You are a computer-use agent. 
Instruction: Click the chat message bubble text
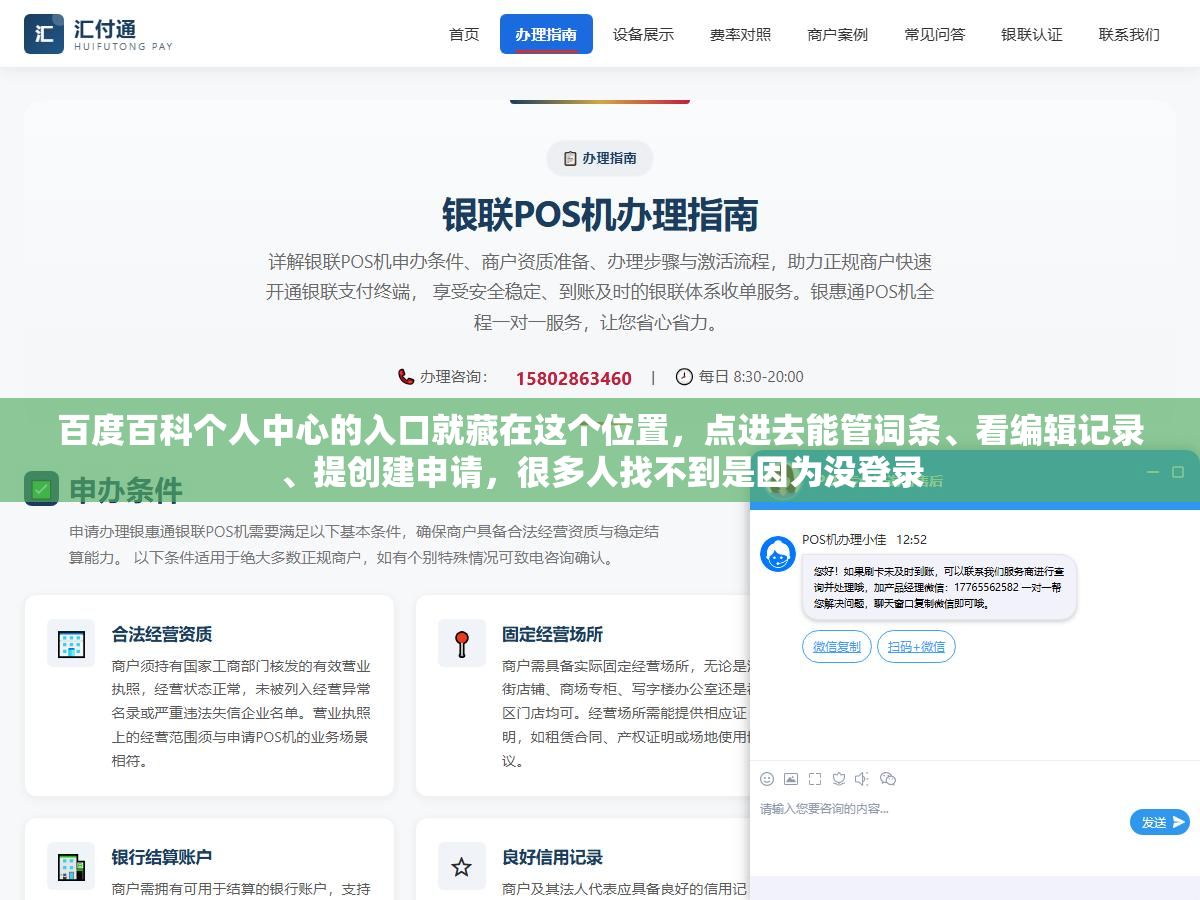pos(939,588)
